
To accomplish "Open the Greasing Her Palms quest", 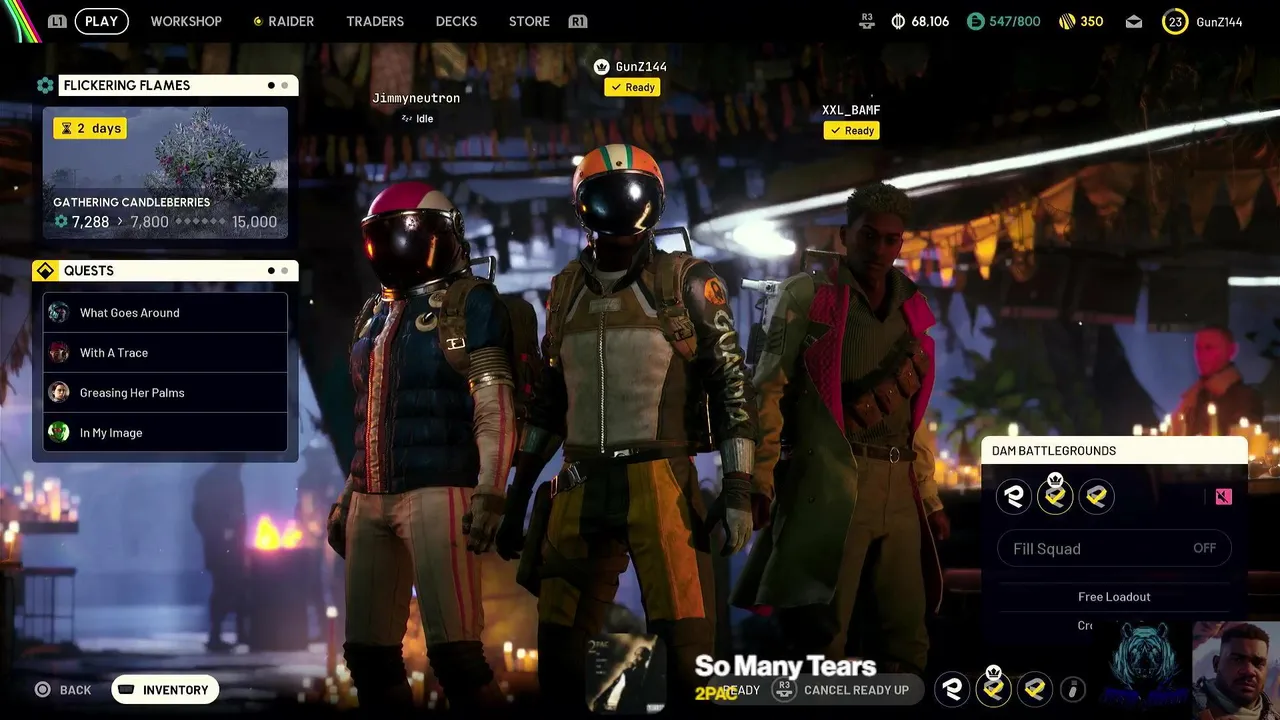I will [x=165, y=393].
